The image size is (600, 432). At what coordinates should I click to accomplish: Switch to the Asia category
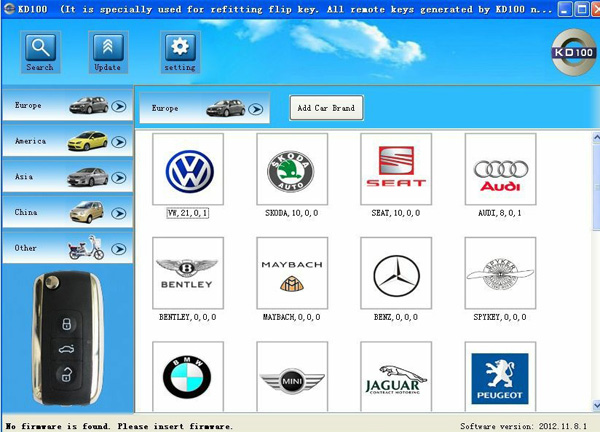[x=67, y=177]
